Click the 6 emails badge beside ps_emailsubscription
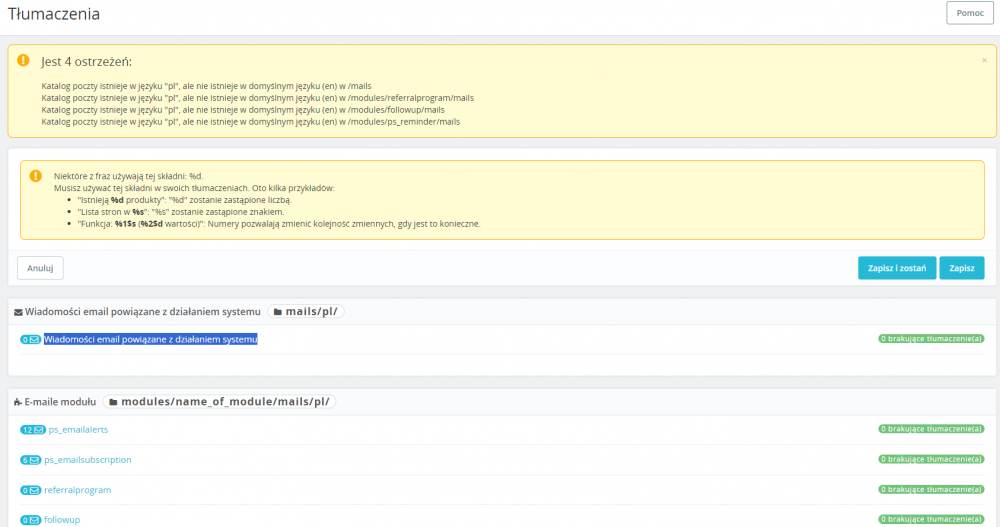The image size is (1000, 527). (x=31, y=460)
